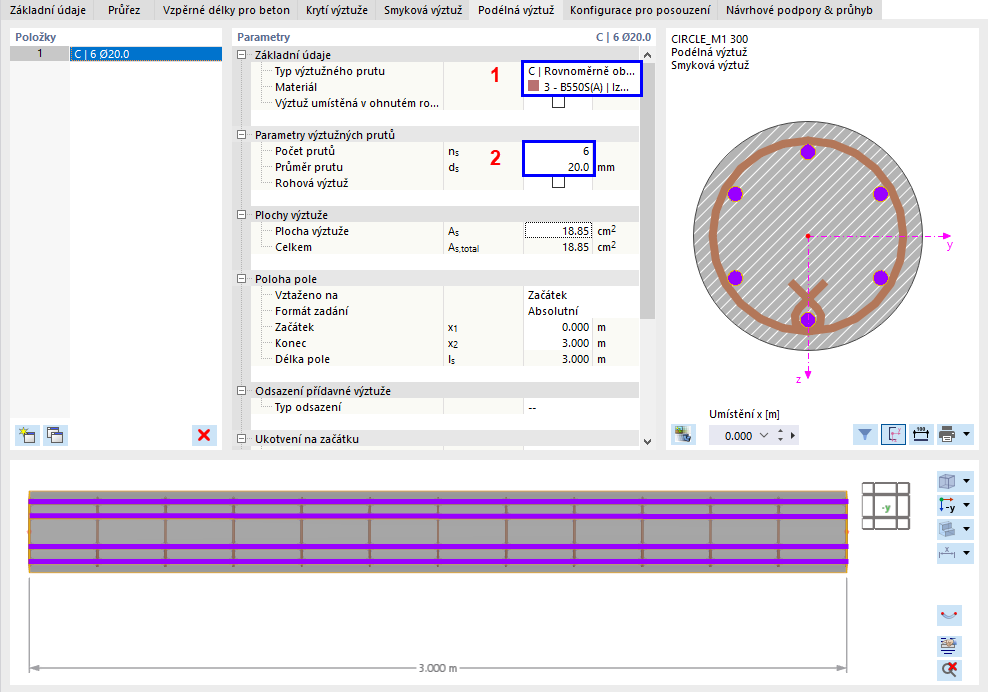988x692 pixels.
Task: Click the parameters scroll-up arrow
Action: point(647,55)
